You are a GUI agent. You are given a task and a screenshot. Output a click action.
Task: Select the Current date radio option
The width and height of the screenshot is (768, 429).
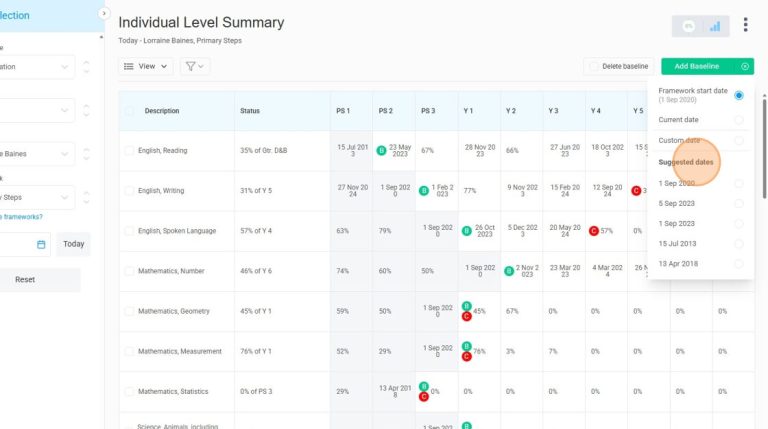pos(739,120)
